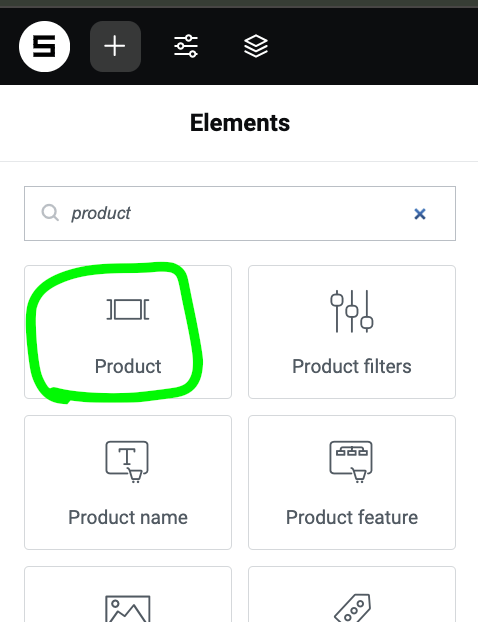
Task: Click the vertical sliders icon in Product filters
Action: 352,311
